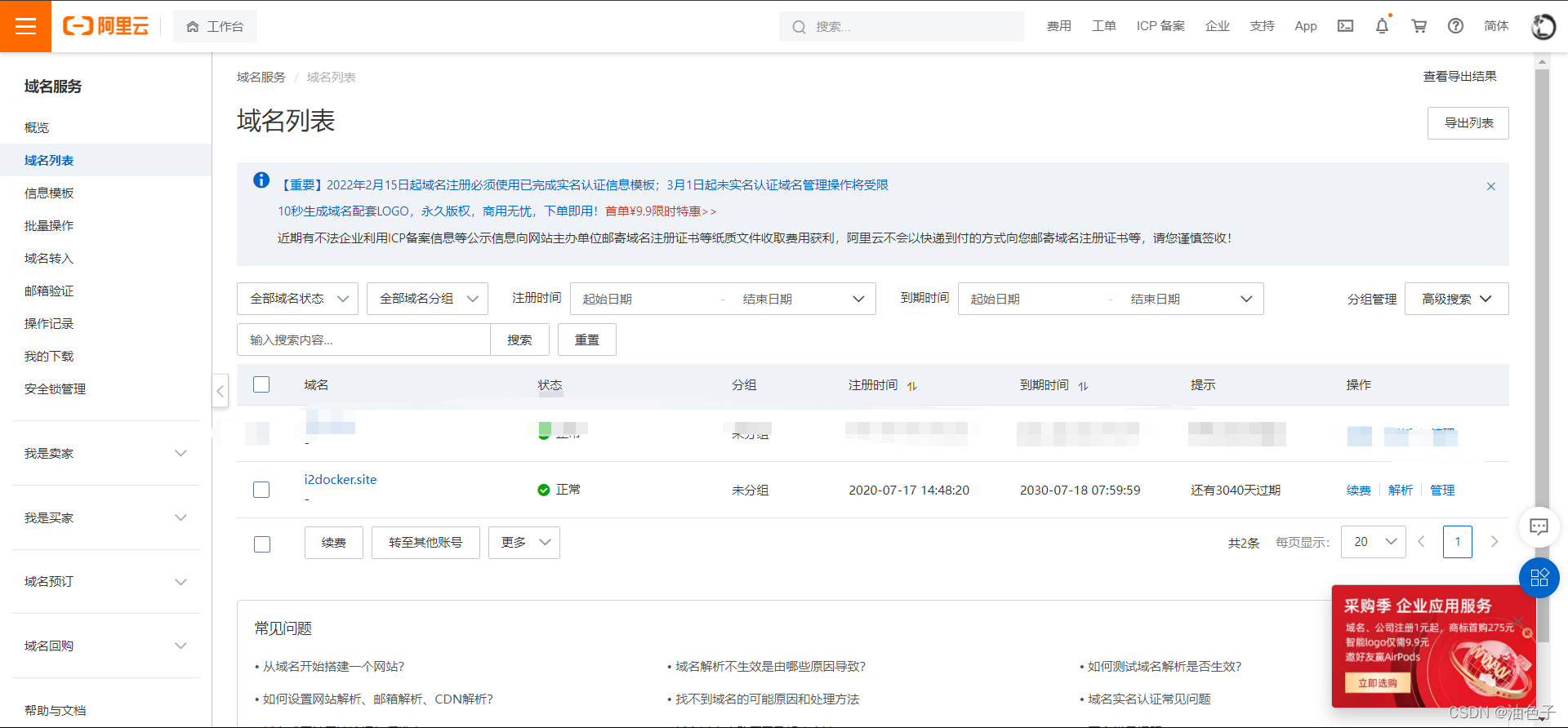The height and width of the screenshot is (728, 1568).
Task: Open 工作台 workbench button
Action: click(x=215, y=26)
